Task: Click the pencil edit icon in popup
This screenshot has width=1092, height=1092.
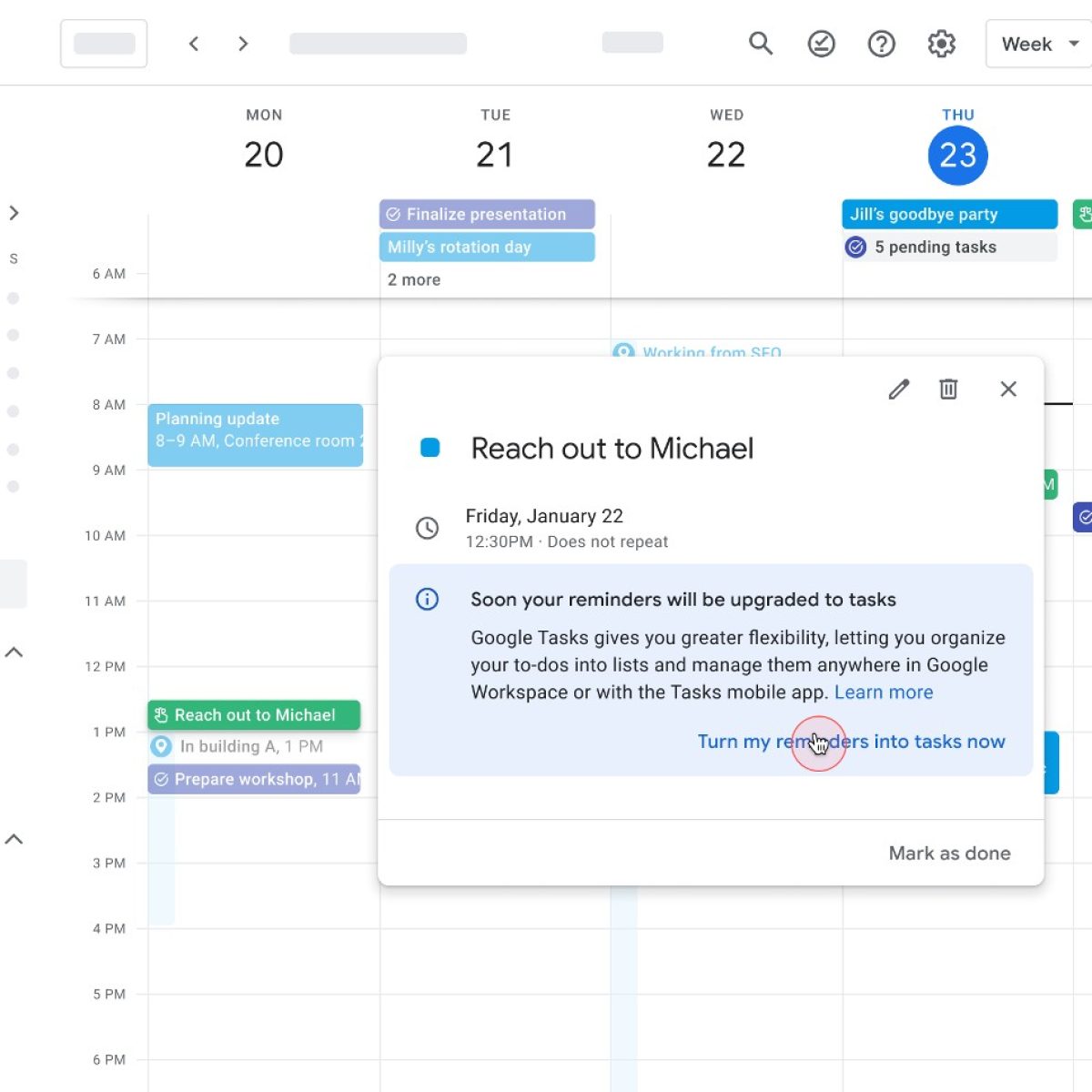Action: (899, 389)
